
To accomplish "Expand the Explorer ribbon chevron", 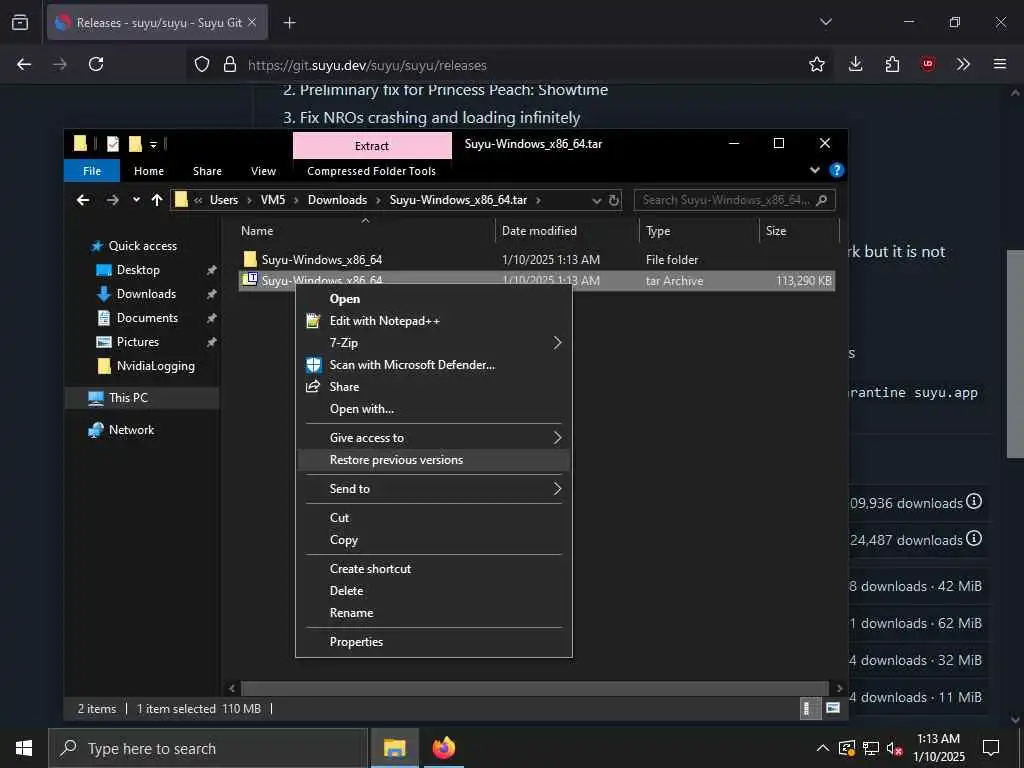I will pos(814,170).
